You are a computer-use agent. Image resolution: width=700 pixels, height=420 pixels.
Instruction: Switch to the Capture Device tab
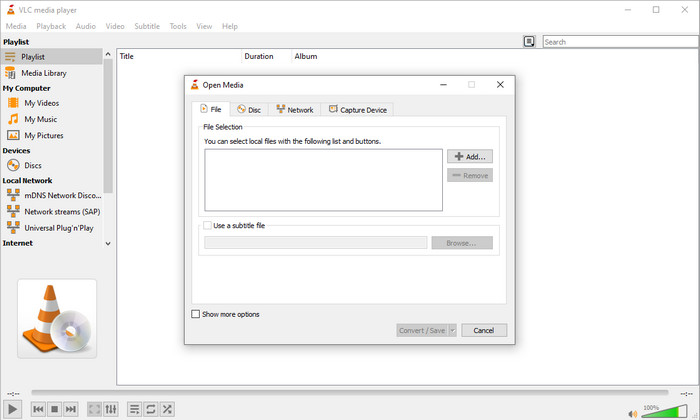(357, 110)
